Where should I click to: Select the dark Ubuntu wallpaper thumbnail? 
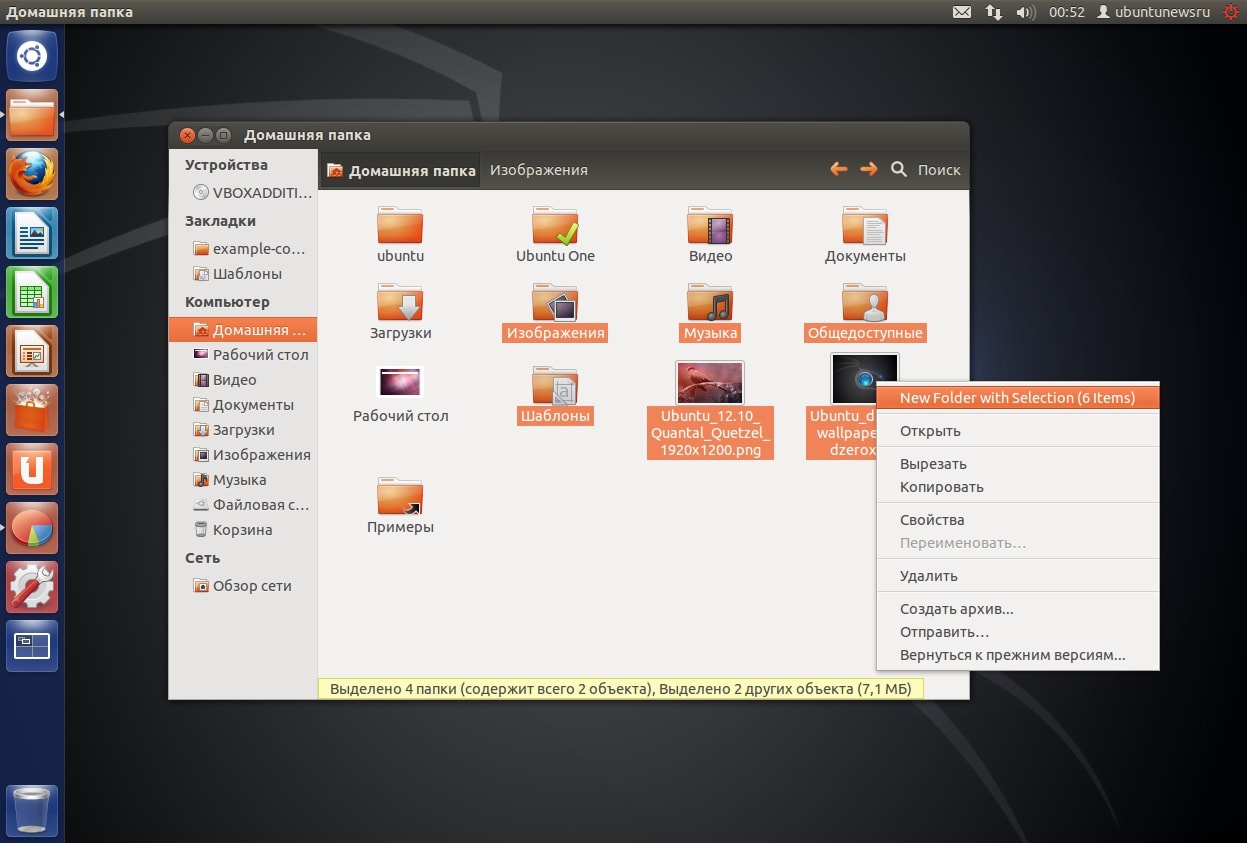(865, 380)
